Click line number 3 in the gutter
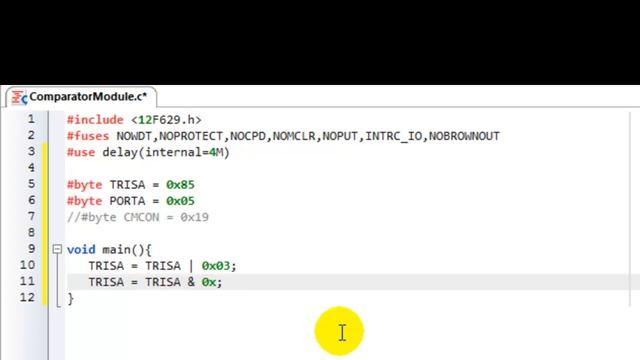Screen dimensions: 640x360 [31, 152]
